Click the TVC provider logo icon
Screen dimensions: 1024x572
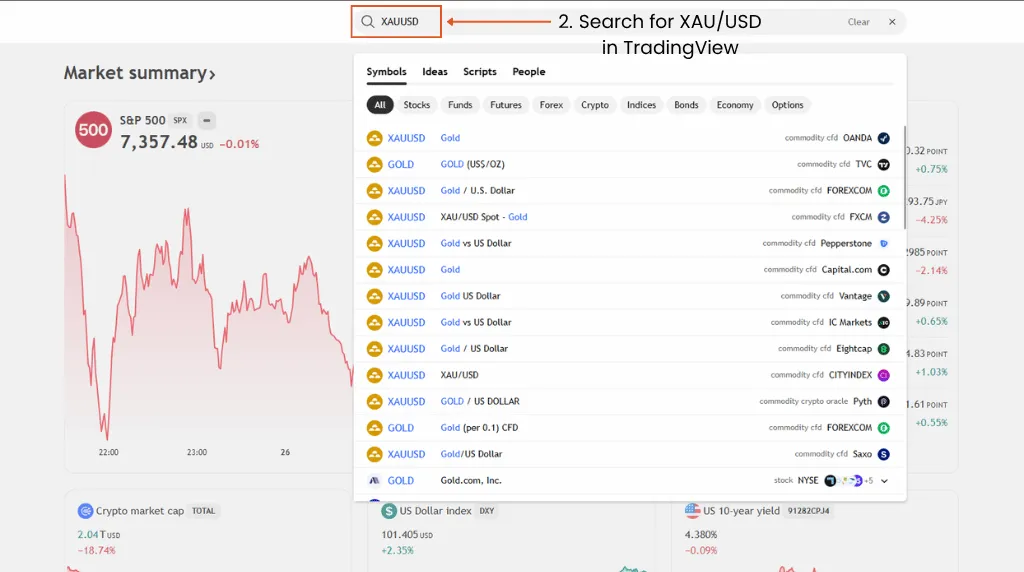click(x=884, y=165)
